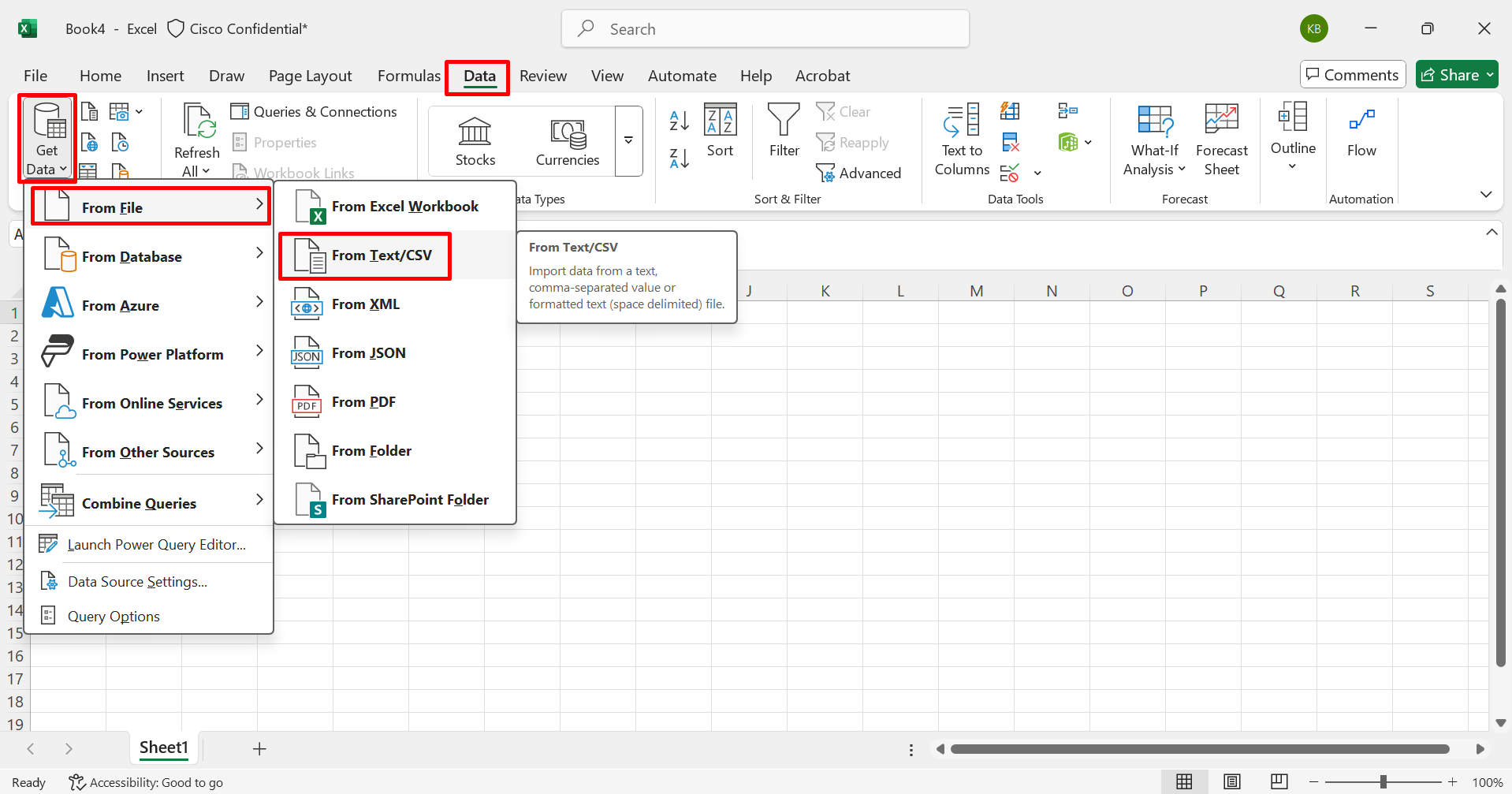Open Accessibility checker in status bar
The image size is (1512, 794).
click(x=146, y=782)
